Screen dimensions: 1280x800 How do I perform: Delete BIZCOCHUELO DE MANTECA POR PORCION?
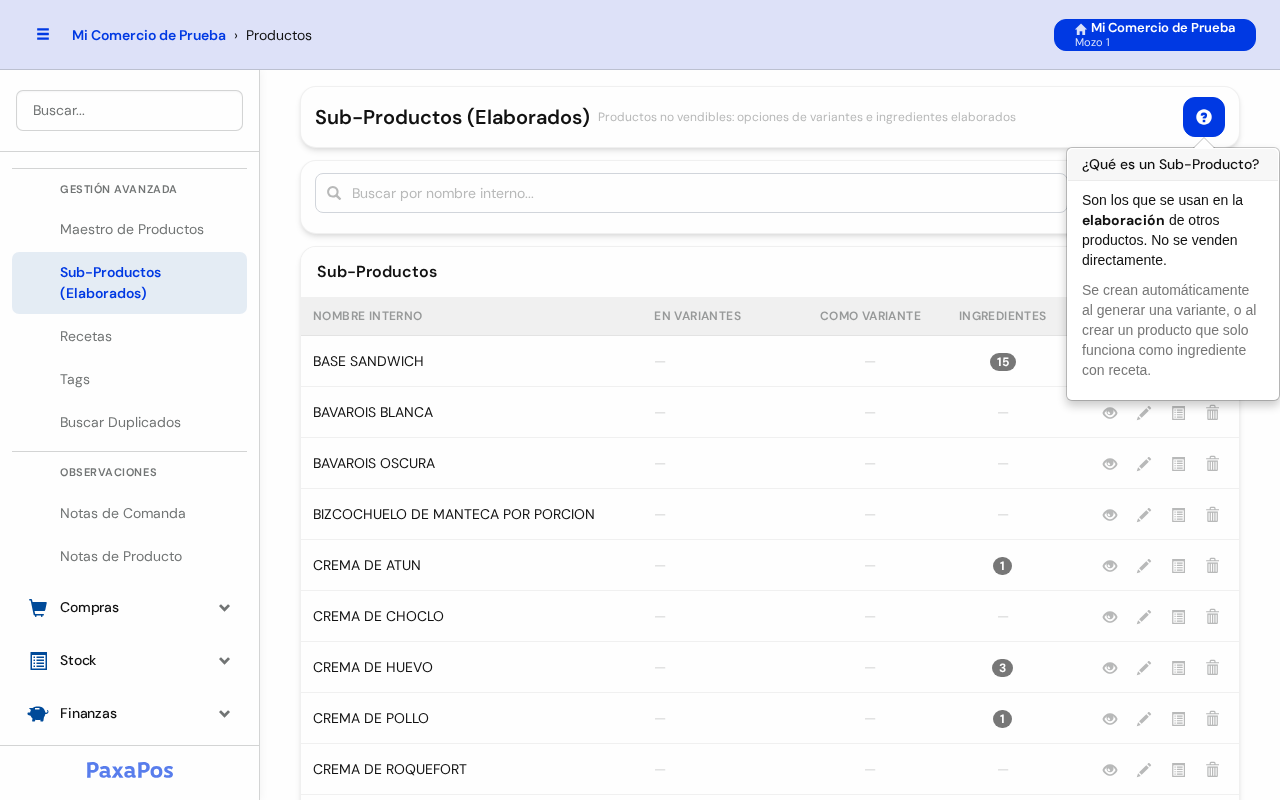tap(1212, 515)
